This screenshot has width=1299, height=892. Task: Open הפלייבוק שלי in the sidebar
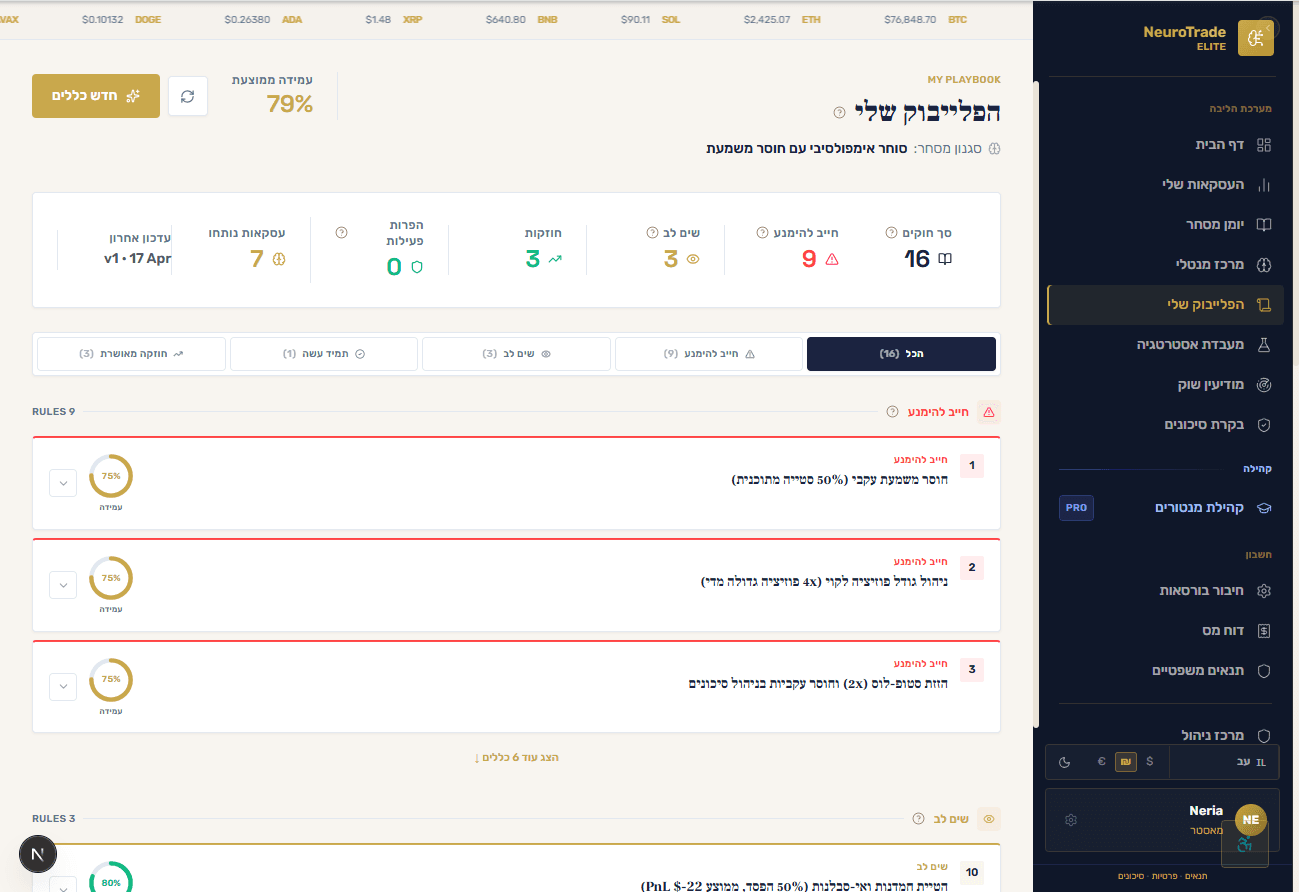click(x=1165, y=305)
